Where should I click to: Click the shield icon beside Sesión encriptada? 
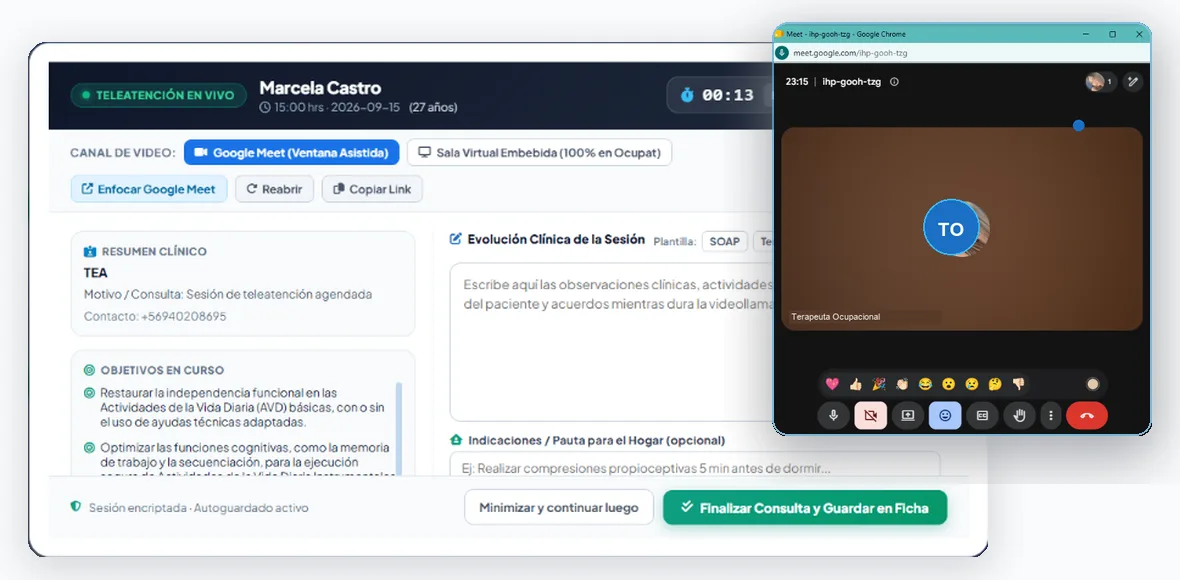click(x=75, y=507)
